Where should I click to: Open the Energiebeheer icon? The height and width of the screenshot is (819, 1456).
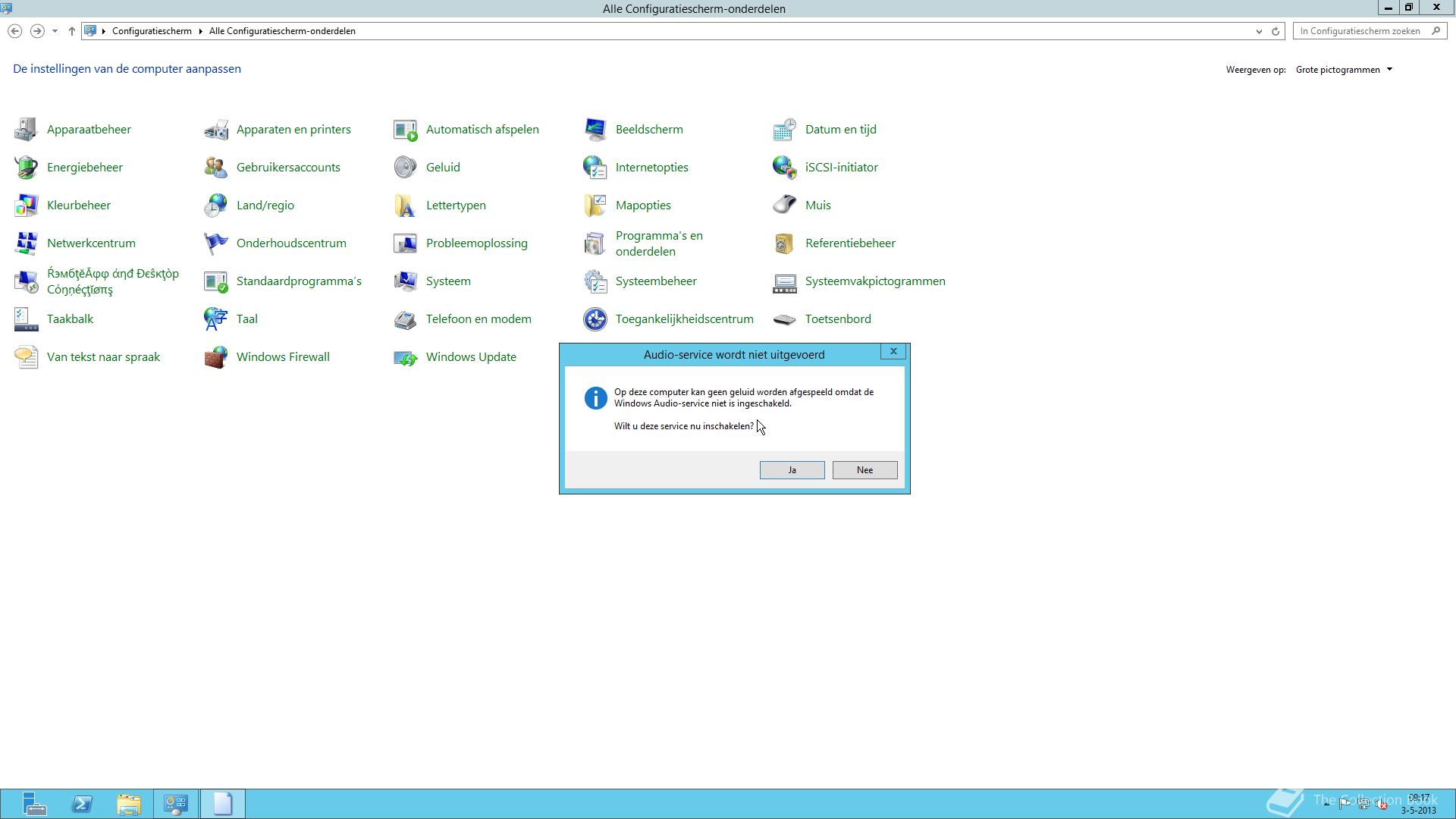[x=26, y=168]
